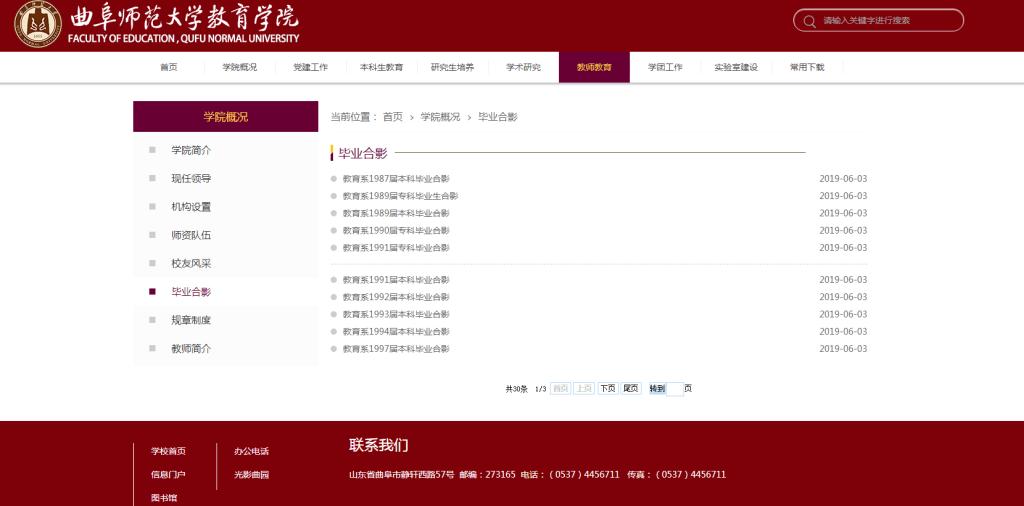
Task: Click the 首页 breadcrumb link
Action: pyautogui.click(x=392, y=117)
